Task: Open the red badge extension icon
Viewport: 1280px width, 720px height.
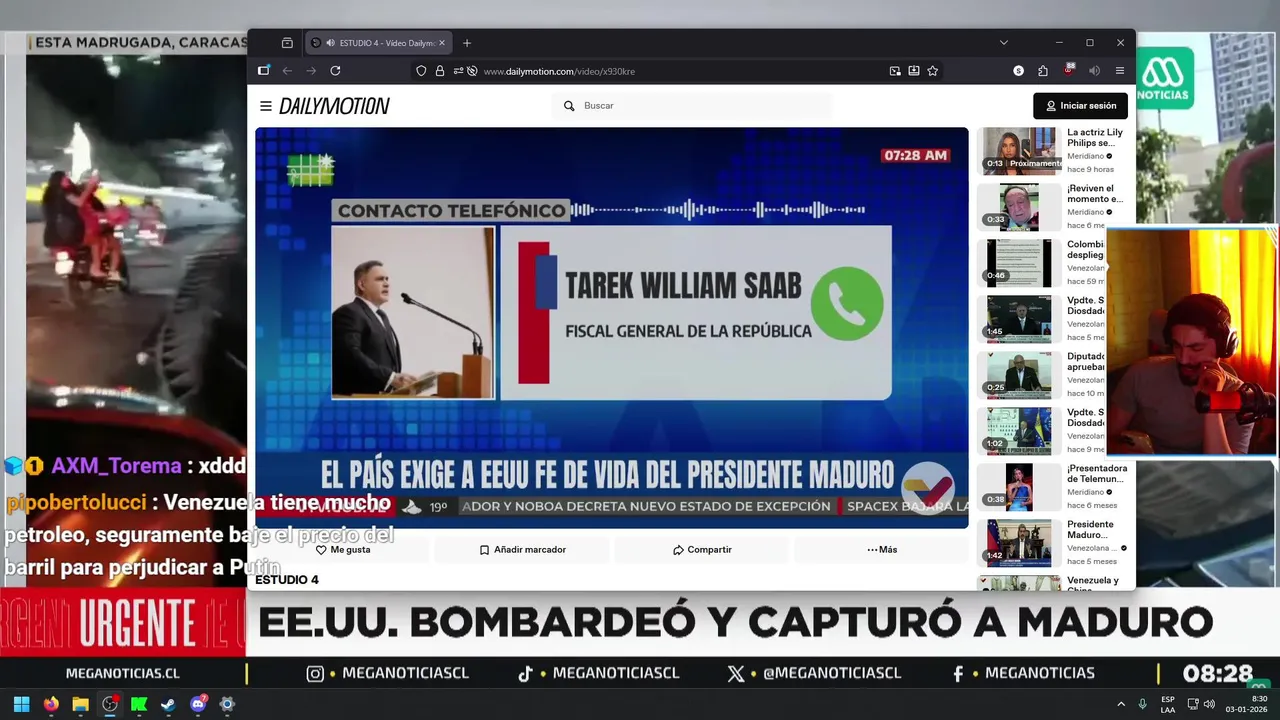Action: (1069, 70)
